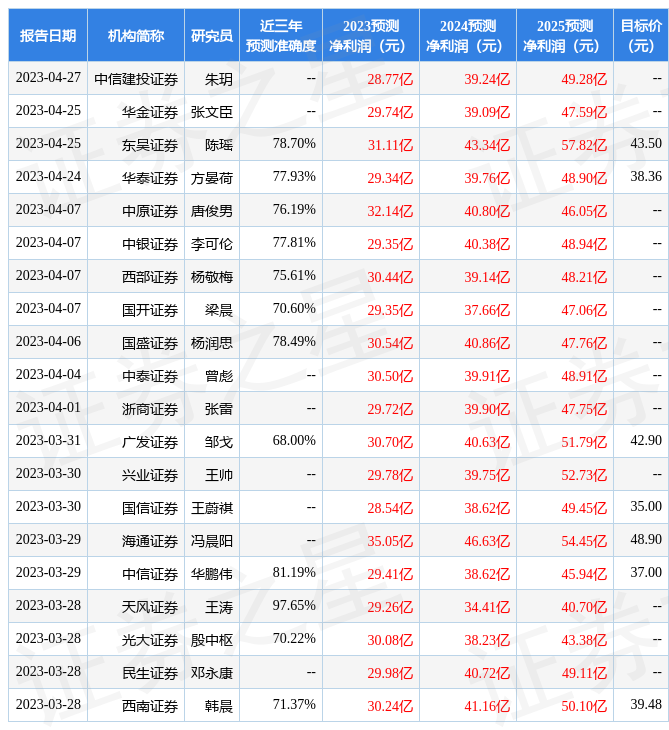Click the 46.63亿 2024 profit value
This screenshot has height=730, width=669.
point(487,541)
